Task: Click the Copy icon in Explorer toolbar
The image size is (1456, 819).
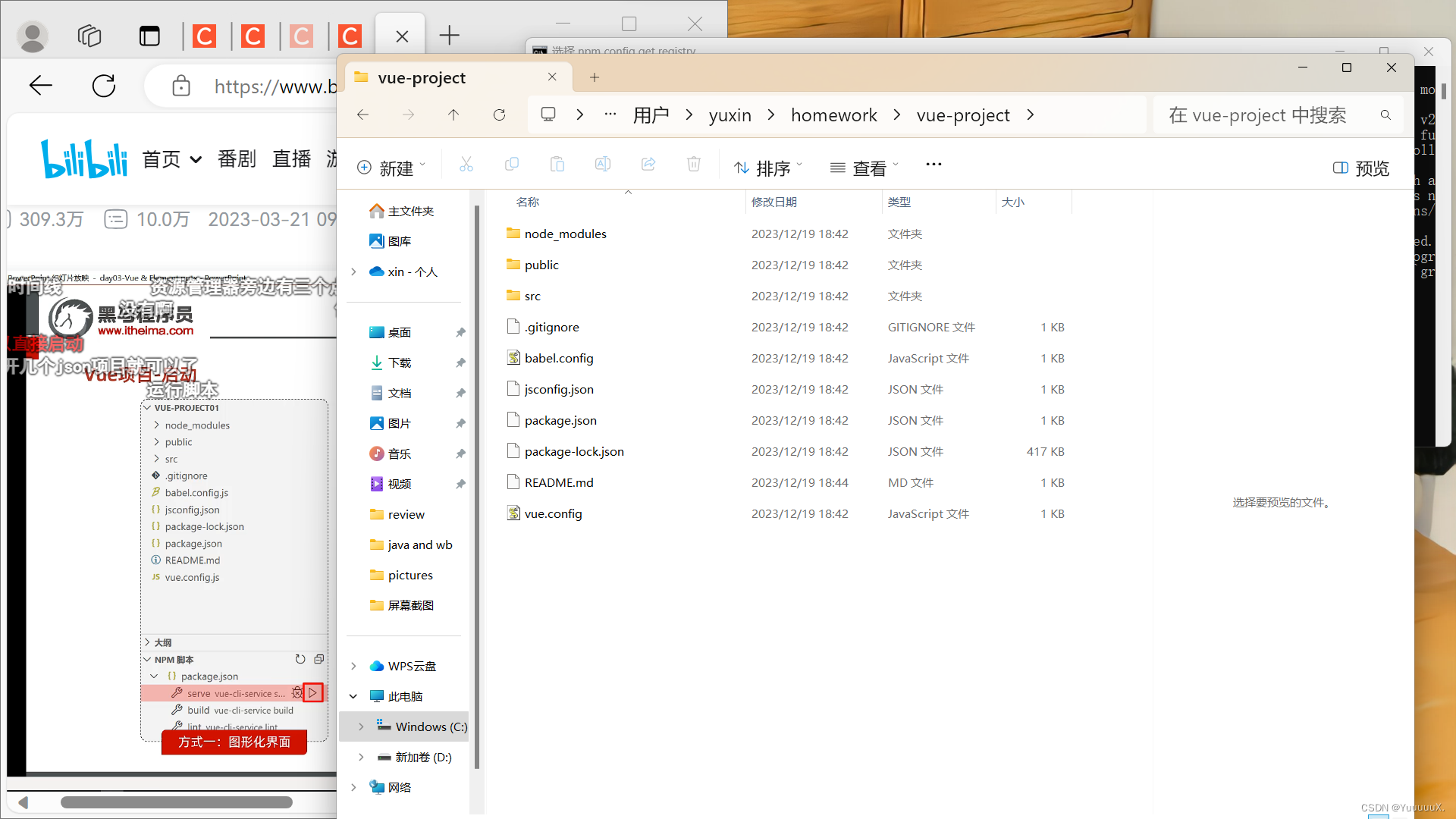Action: point(512,165)
